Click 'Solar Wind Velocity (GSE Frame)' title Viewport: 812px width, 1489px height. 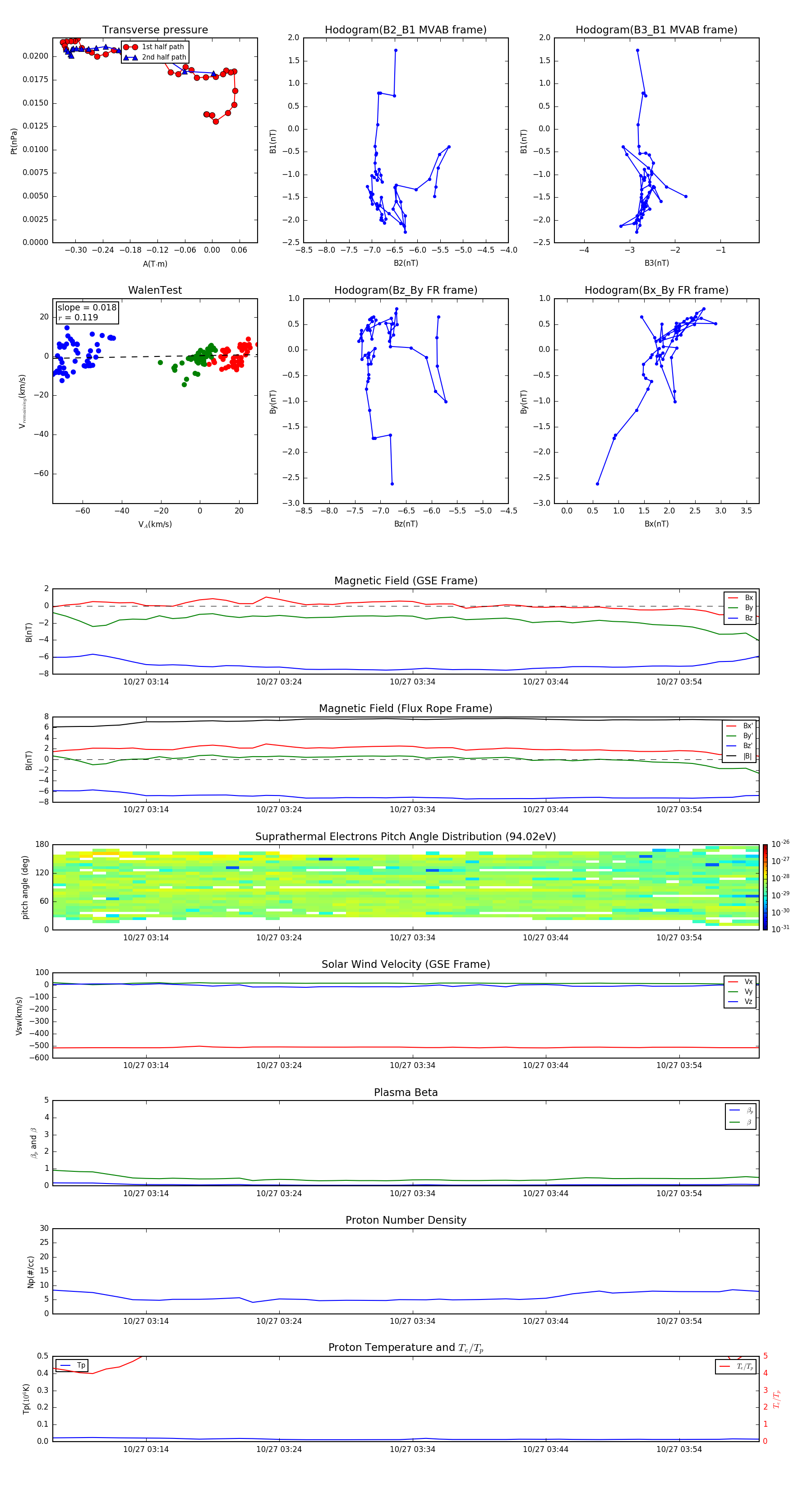pyautogui.click(x=406, y=964)
